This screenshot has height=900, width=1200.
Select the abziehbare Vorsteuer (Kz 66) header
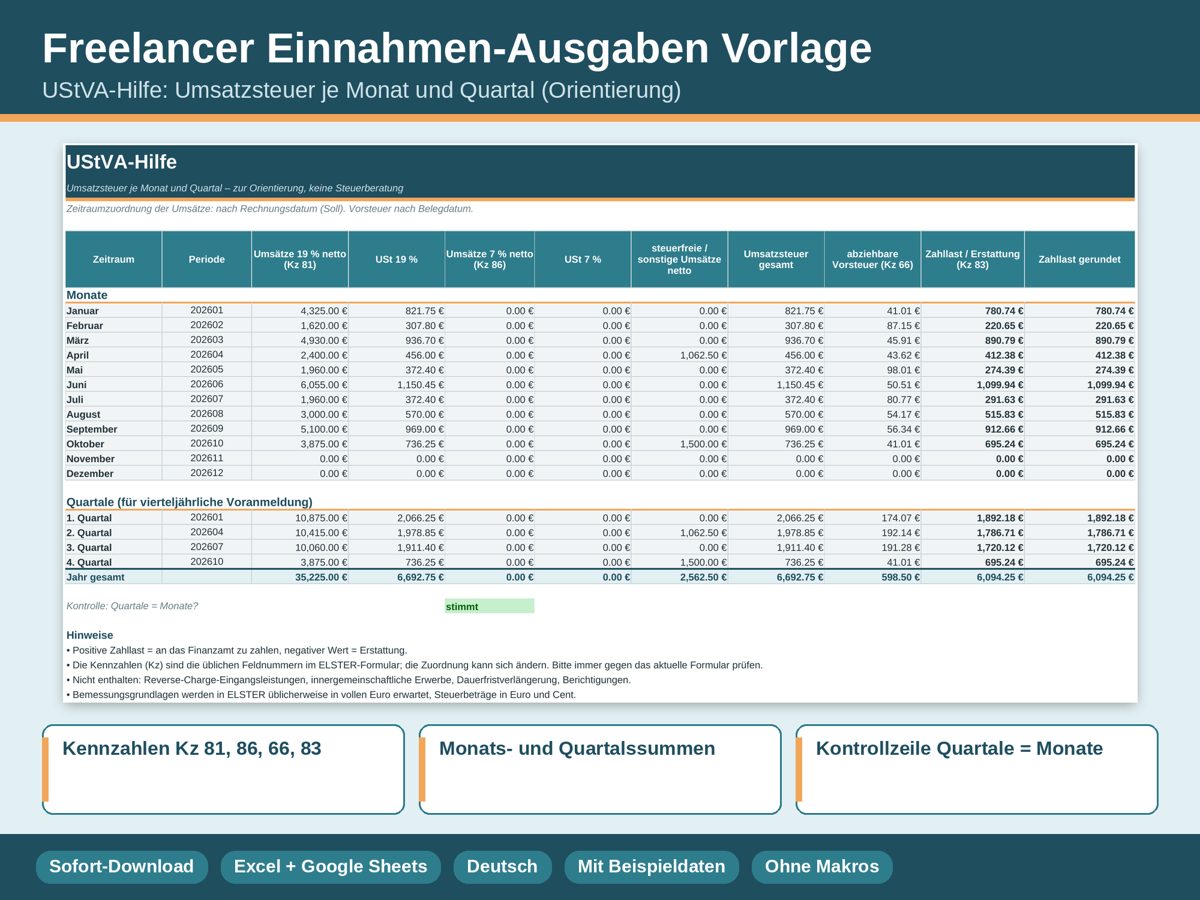(873, 259)
